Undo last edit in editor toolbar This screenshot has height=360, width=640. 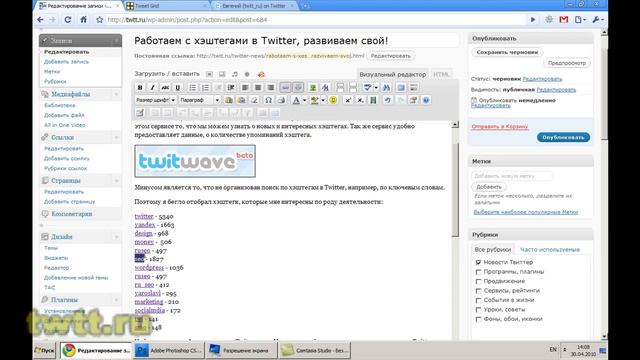pyautogui.click(x=387, y=100)
